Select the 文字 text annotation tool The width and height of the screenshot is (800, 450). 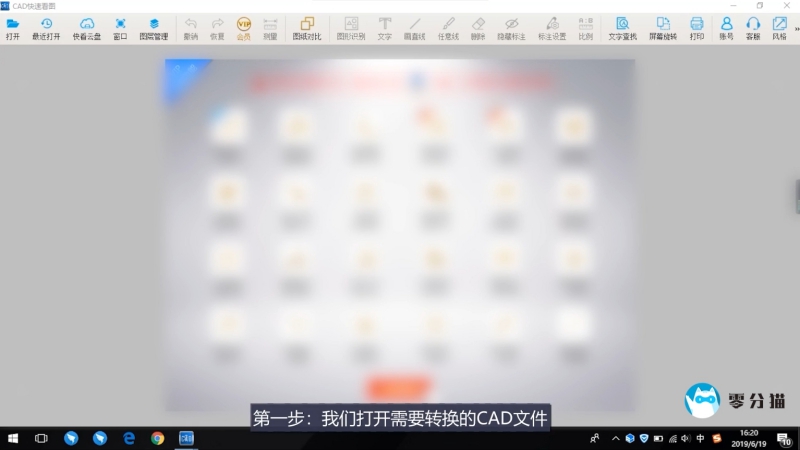pos(385,29)
